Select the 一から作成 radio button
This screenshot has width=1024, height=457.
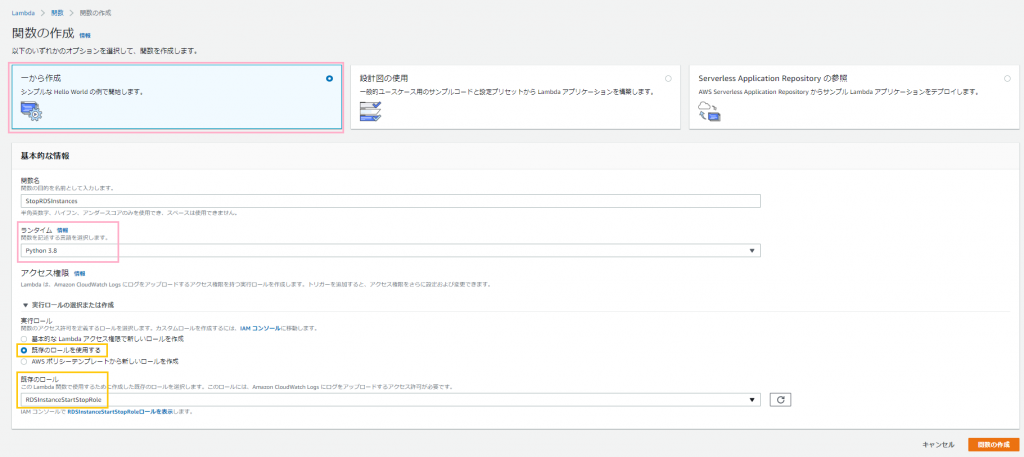(x=329, y=78)
